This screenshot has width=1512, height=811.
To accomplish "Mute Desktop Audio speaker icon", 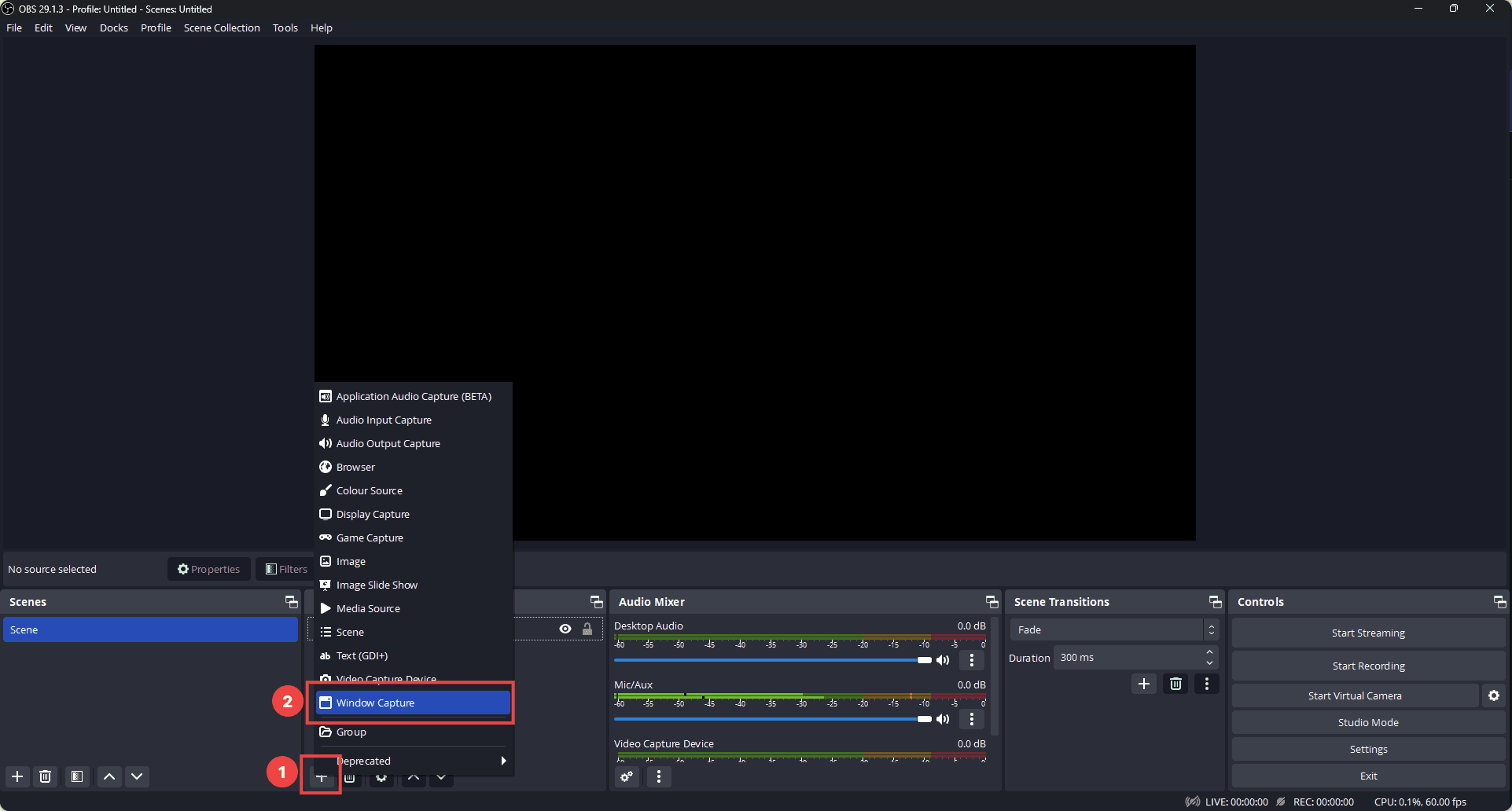I will 944,660.
